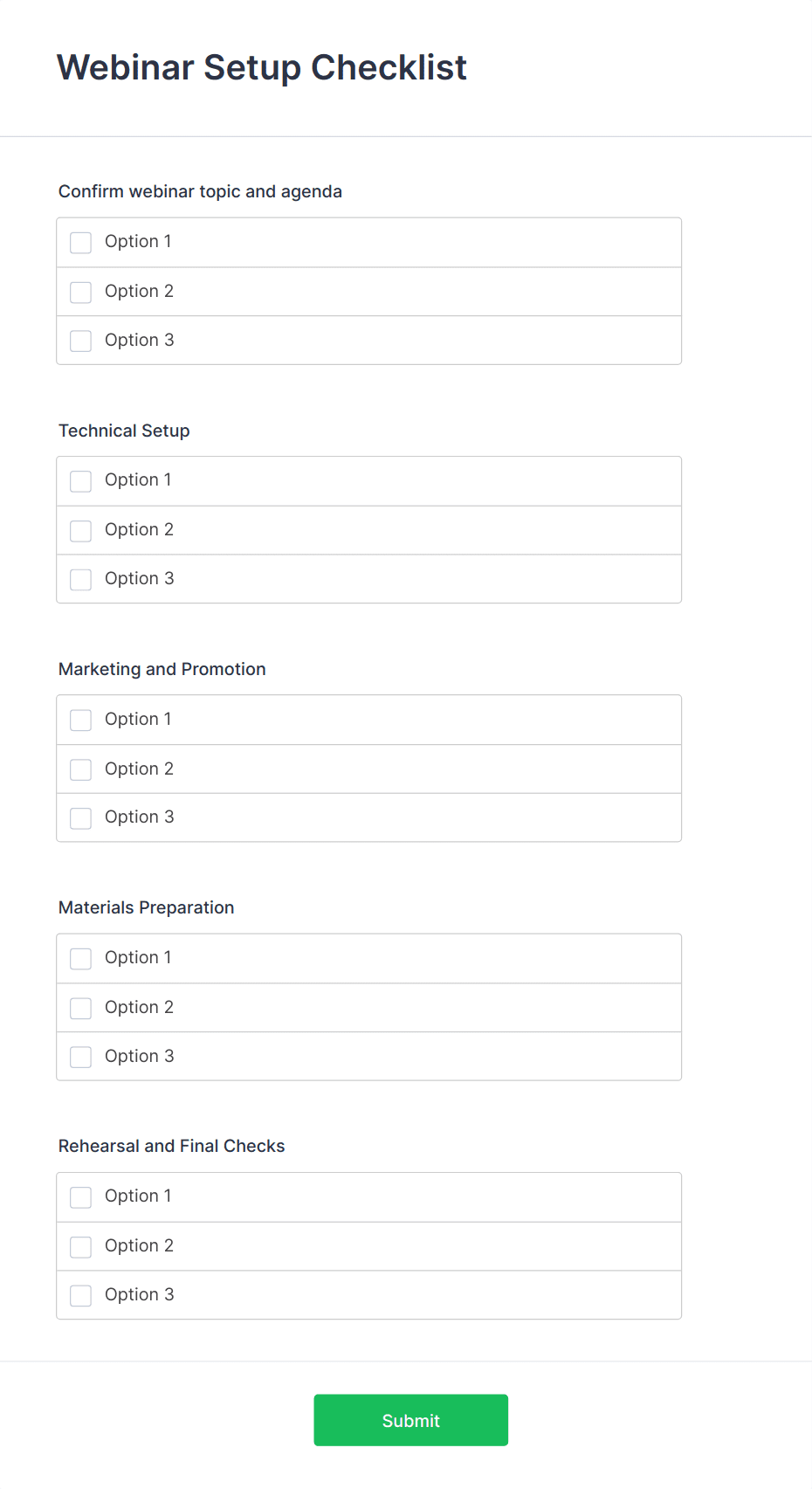Click the green Submit button

(410, 1420)
